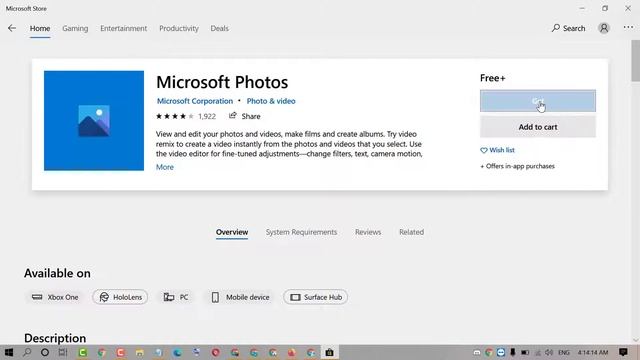Image resolution: width=640 pixels, height=360 pixels.
Task: Open taskbar search magnifier
Action: pyautogui.click(x=27, y=352)
